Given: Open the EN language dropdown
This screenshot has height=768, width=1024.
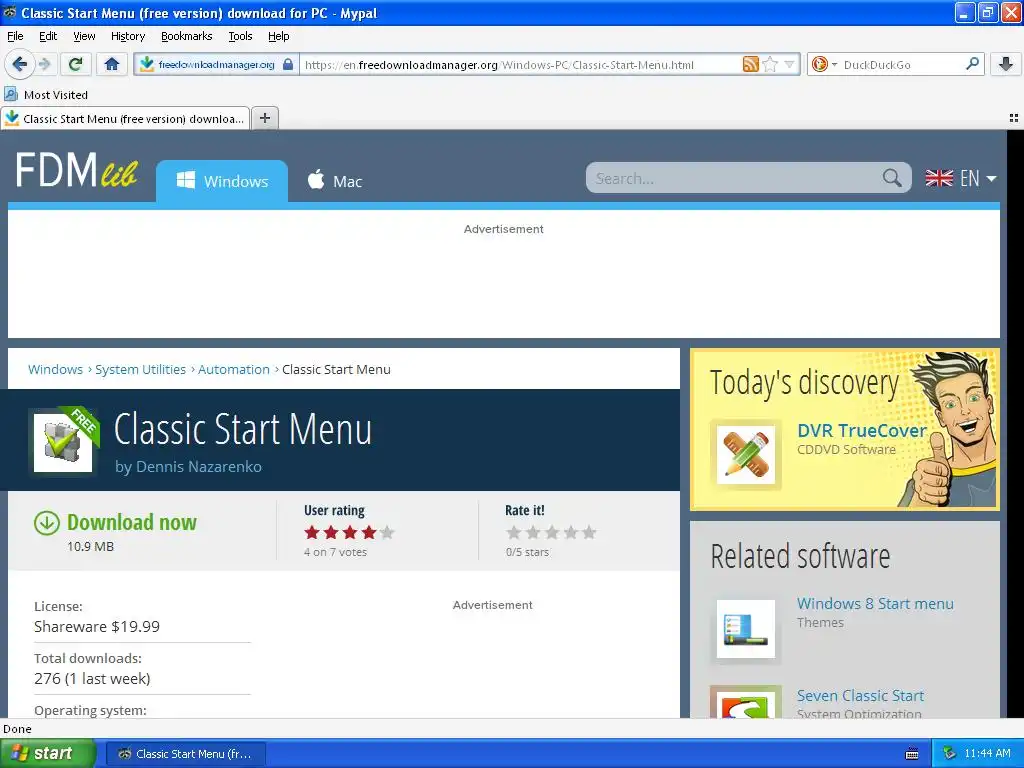Looking at the screenshot, I should 961,178.
